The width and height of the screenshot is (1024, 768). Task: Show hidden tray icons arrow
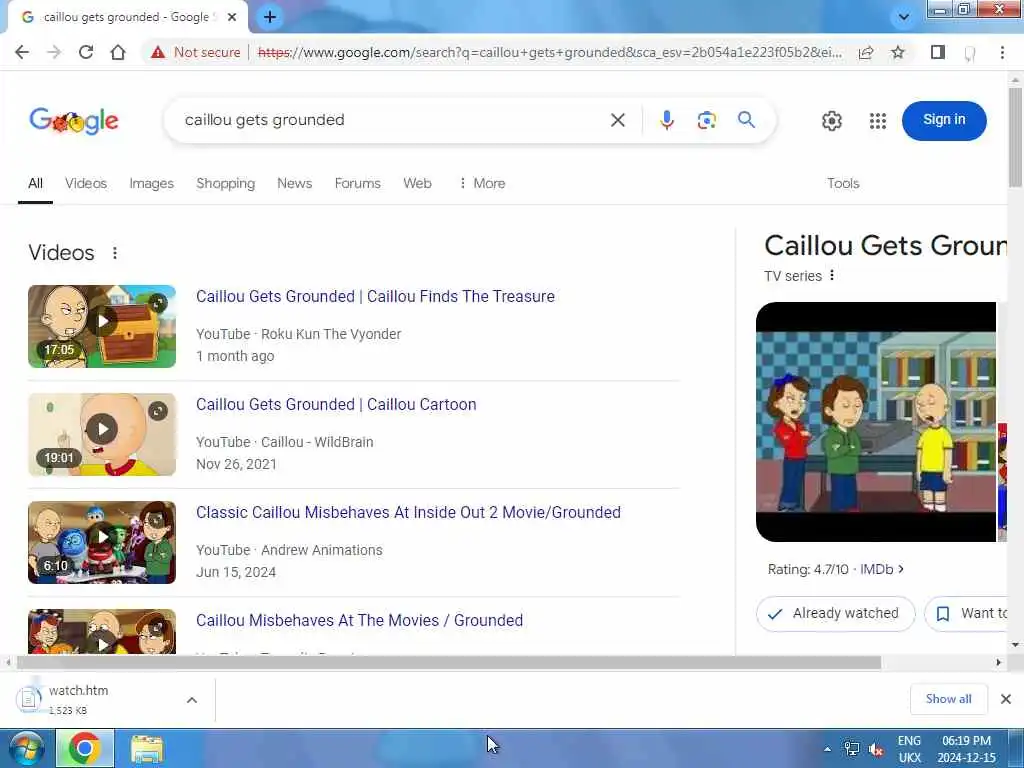(x=827, y=749)
